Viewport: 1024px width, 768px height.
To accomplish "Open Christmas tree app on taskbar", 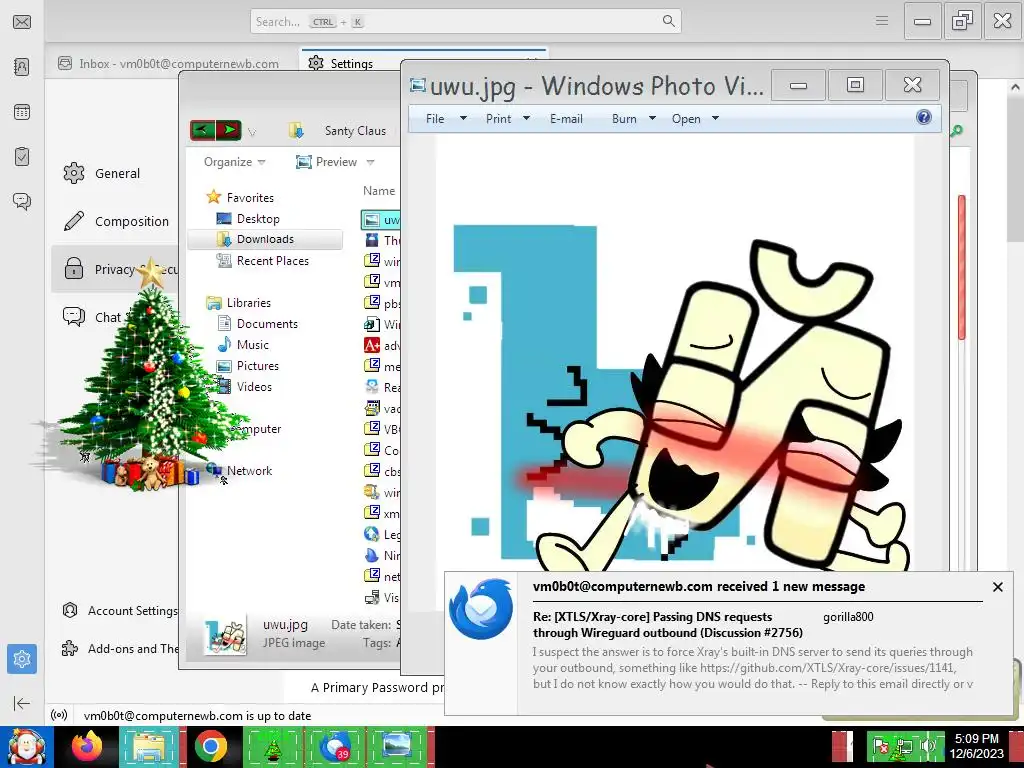I will click(x=272, y=747).
